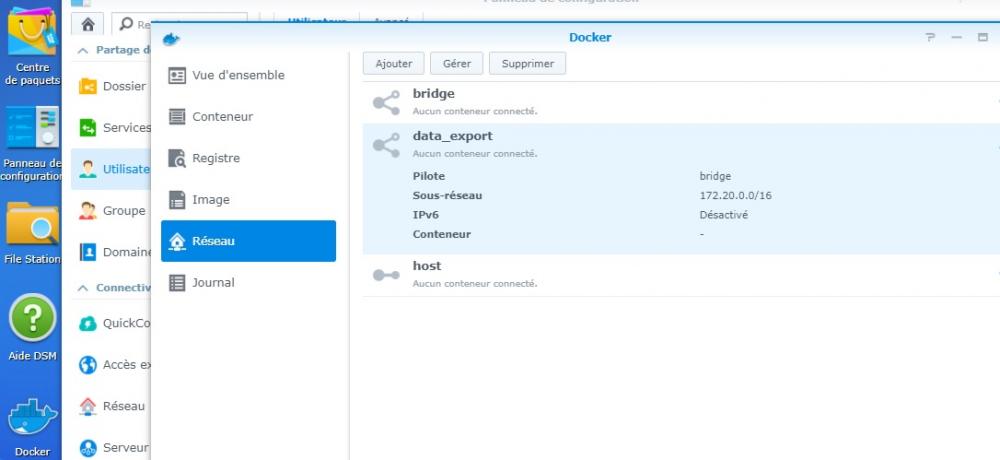Screen dimensions: 1000x460
Task: Click Accès externe globe icon
Action: coord(87,365)
